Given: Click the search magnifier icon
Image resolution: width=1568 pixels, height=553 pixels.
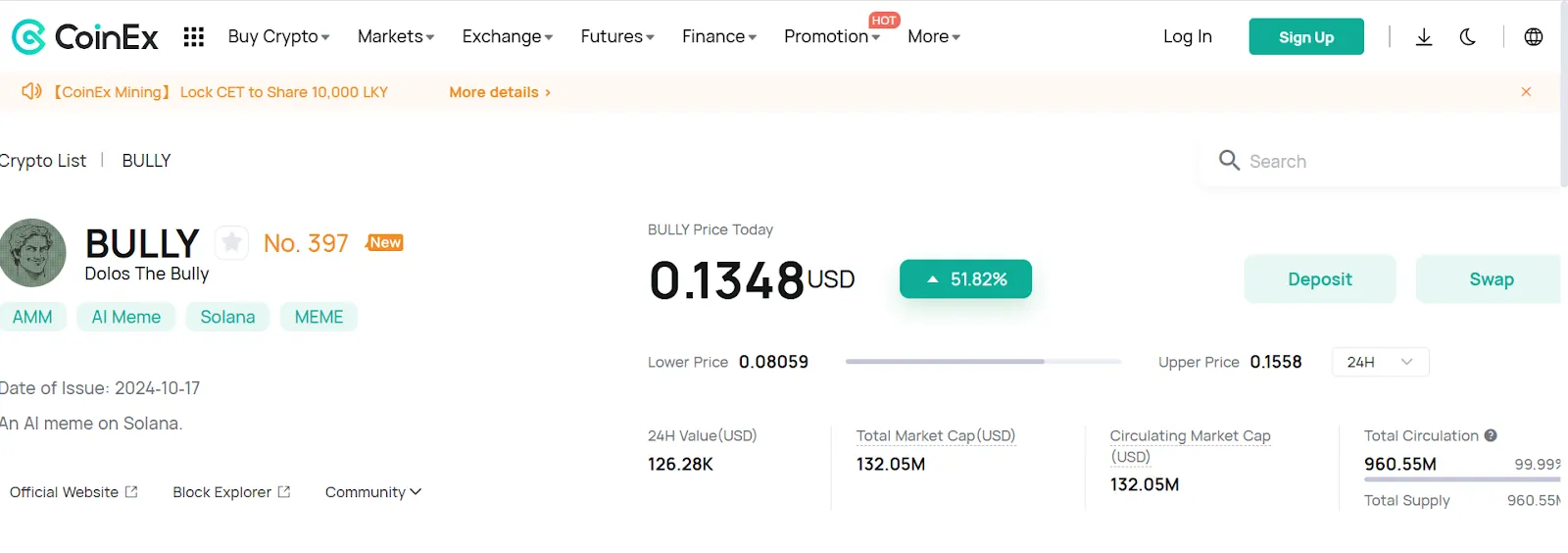Looking at the screenshot, I should 1229,160.
